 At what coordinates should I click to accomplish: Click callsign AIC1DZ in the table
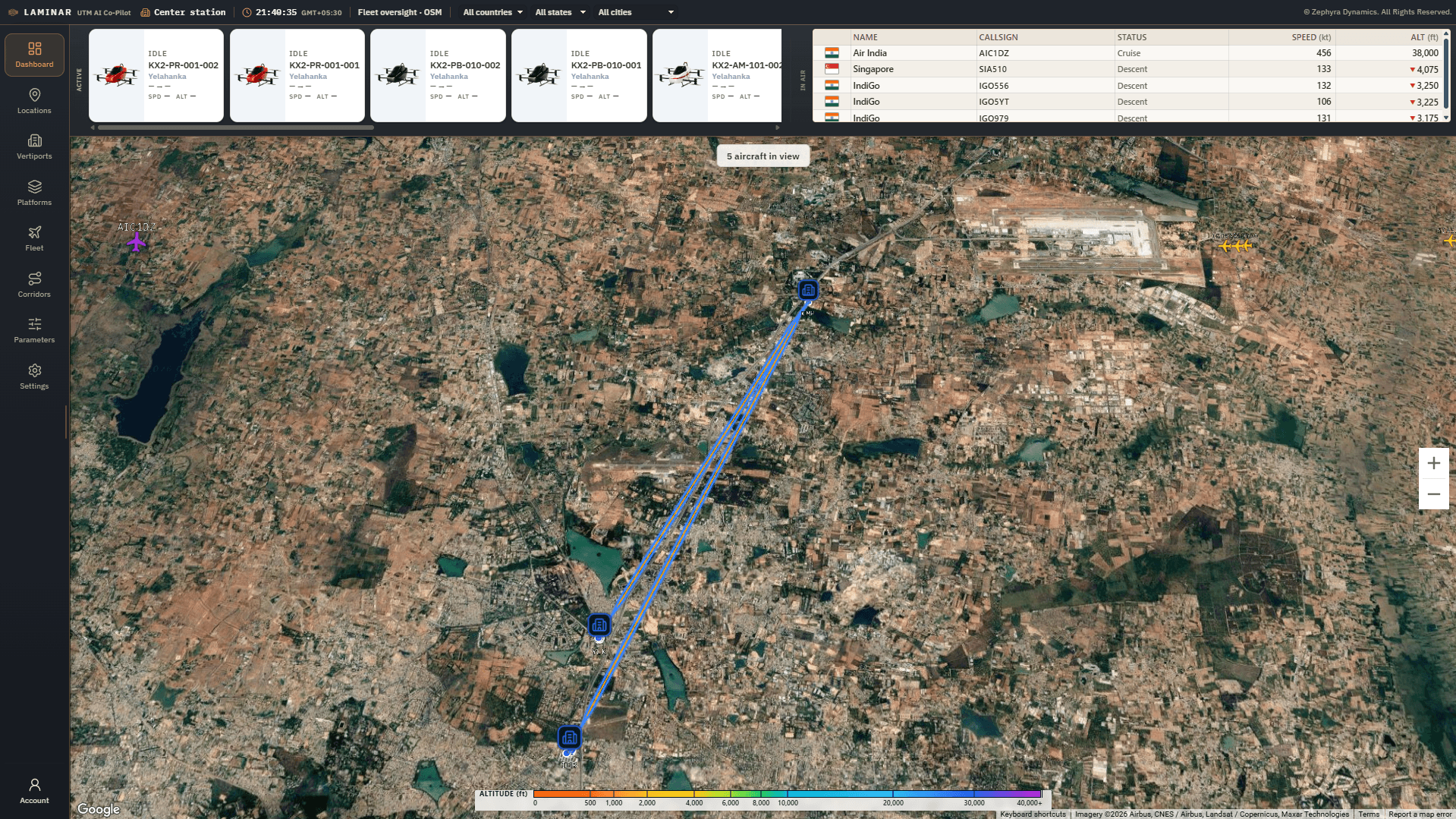click(994, 53)
